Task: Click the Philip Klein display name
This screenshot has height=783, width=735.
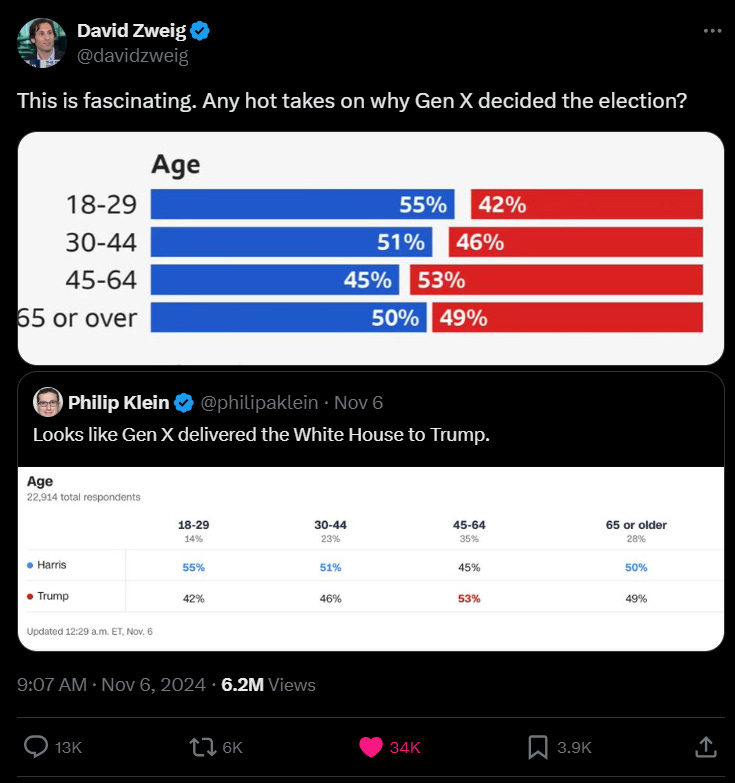Action: click(x=118, y=402)
